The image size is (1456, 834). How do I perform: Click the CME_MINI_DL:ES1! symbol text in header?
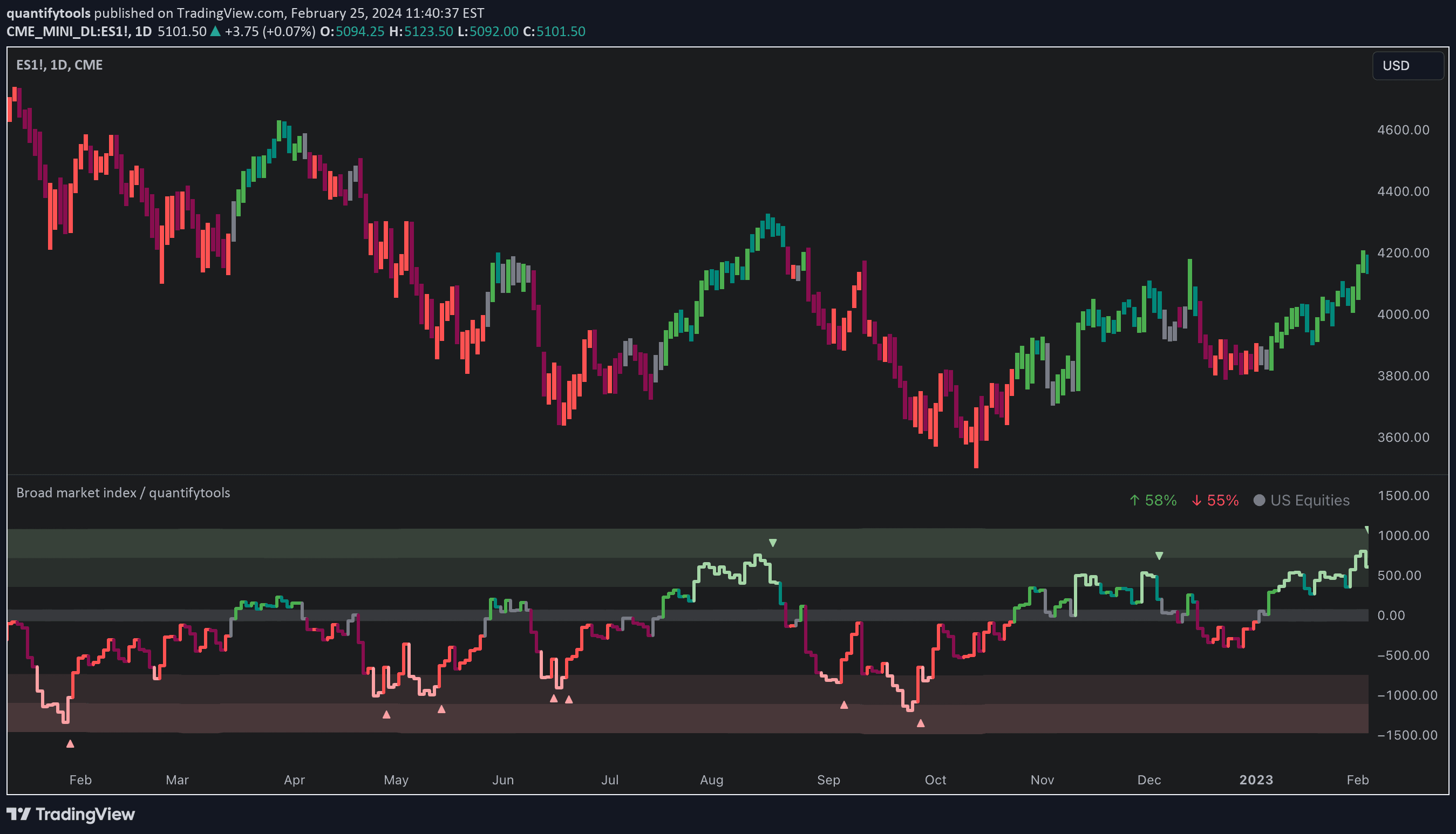click(67, 31)
